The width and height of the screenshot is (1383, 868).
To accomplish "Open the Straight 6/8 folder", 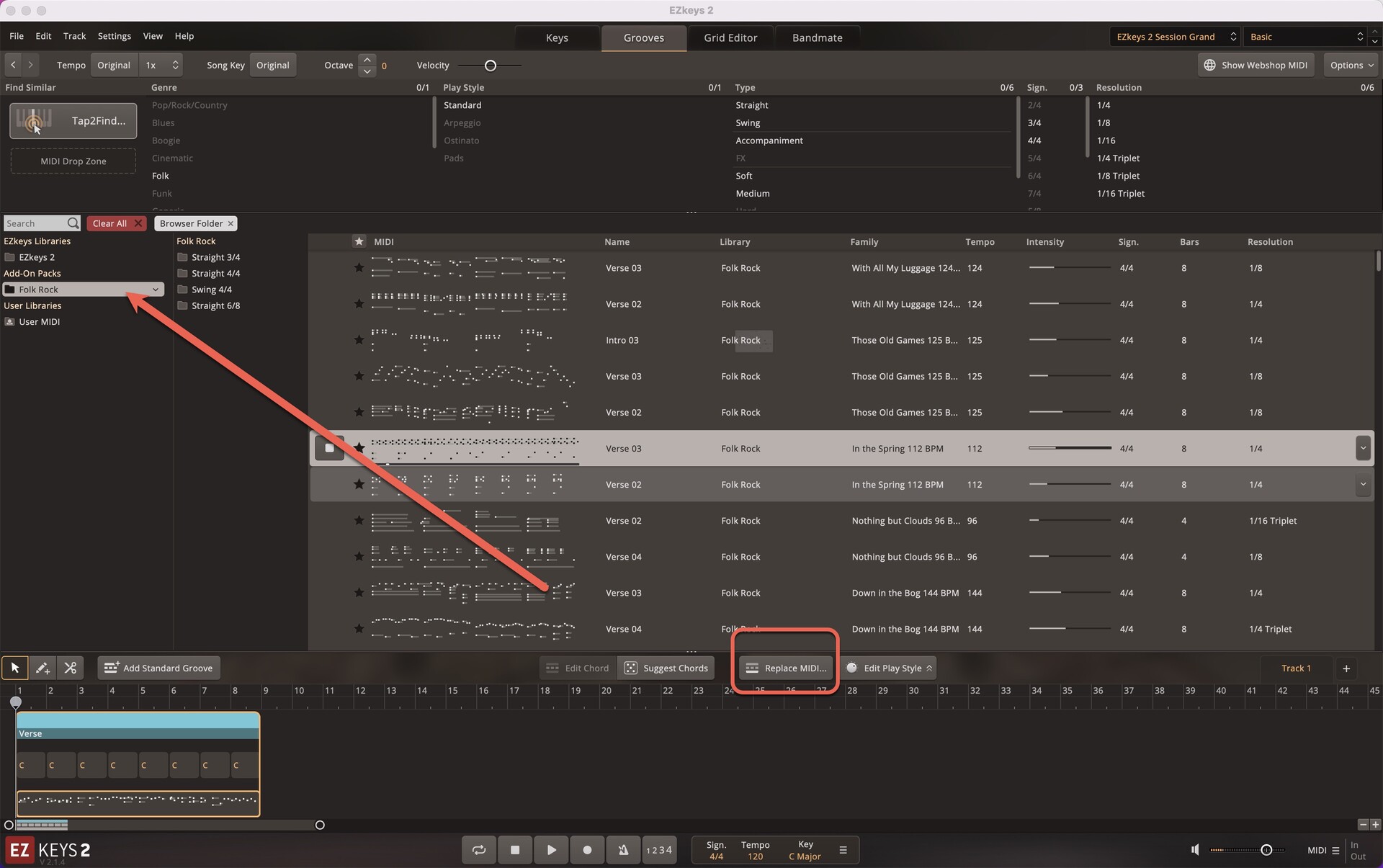I will pyautogui.click(x=215, y=305).
